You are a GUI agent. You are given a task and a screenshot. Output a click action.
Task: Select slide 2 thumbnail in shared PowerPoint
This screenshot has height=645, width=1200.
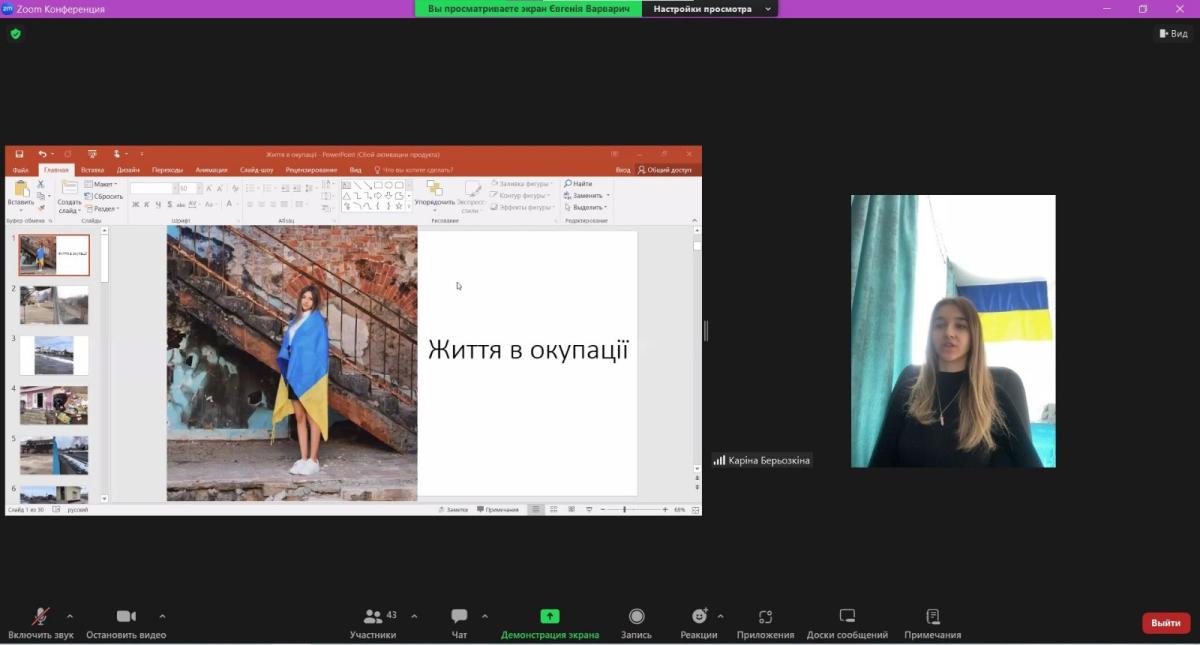[54, 305]
